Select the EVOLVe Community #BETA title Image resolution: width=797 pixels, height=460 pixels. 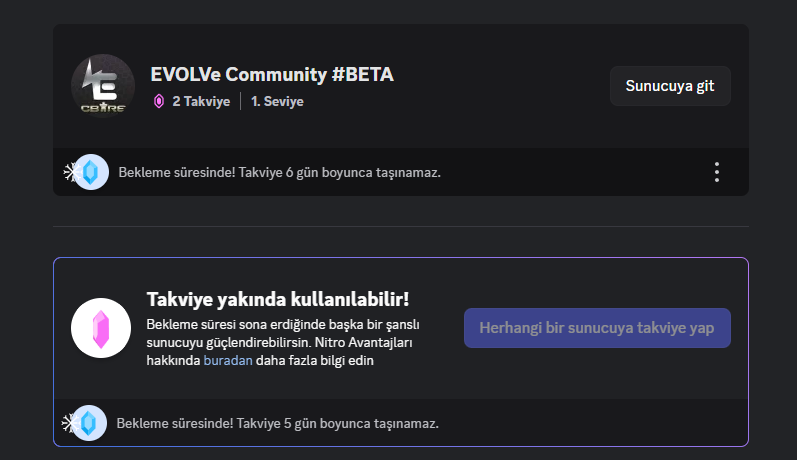click(272, 75)
